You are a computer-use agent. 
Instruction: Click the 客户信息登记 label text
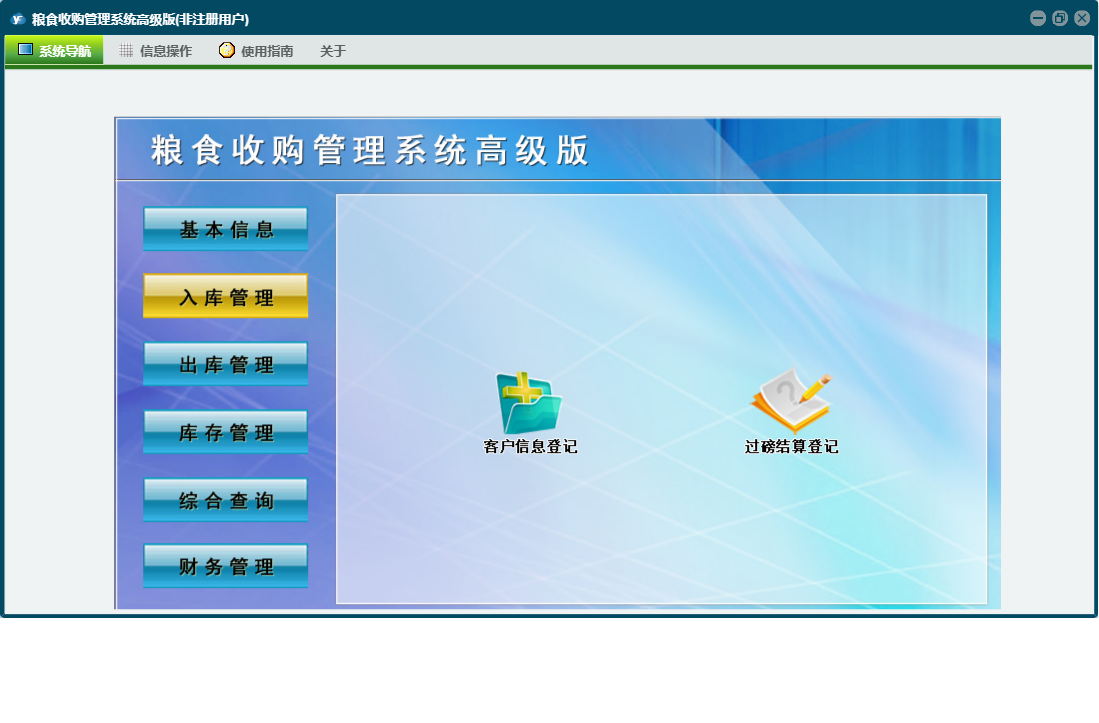tap(531, 446)
